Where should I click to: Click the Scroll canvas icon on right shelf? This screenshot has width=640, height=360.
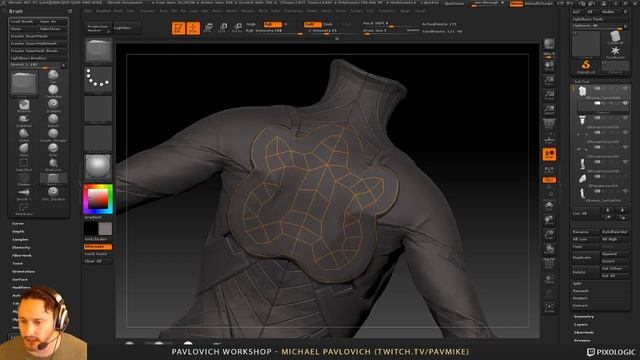(x=549, y=66)
